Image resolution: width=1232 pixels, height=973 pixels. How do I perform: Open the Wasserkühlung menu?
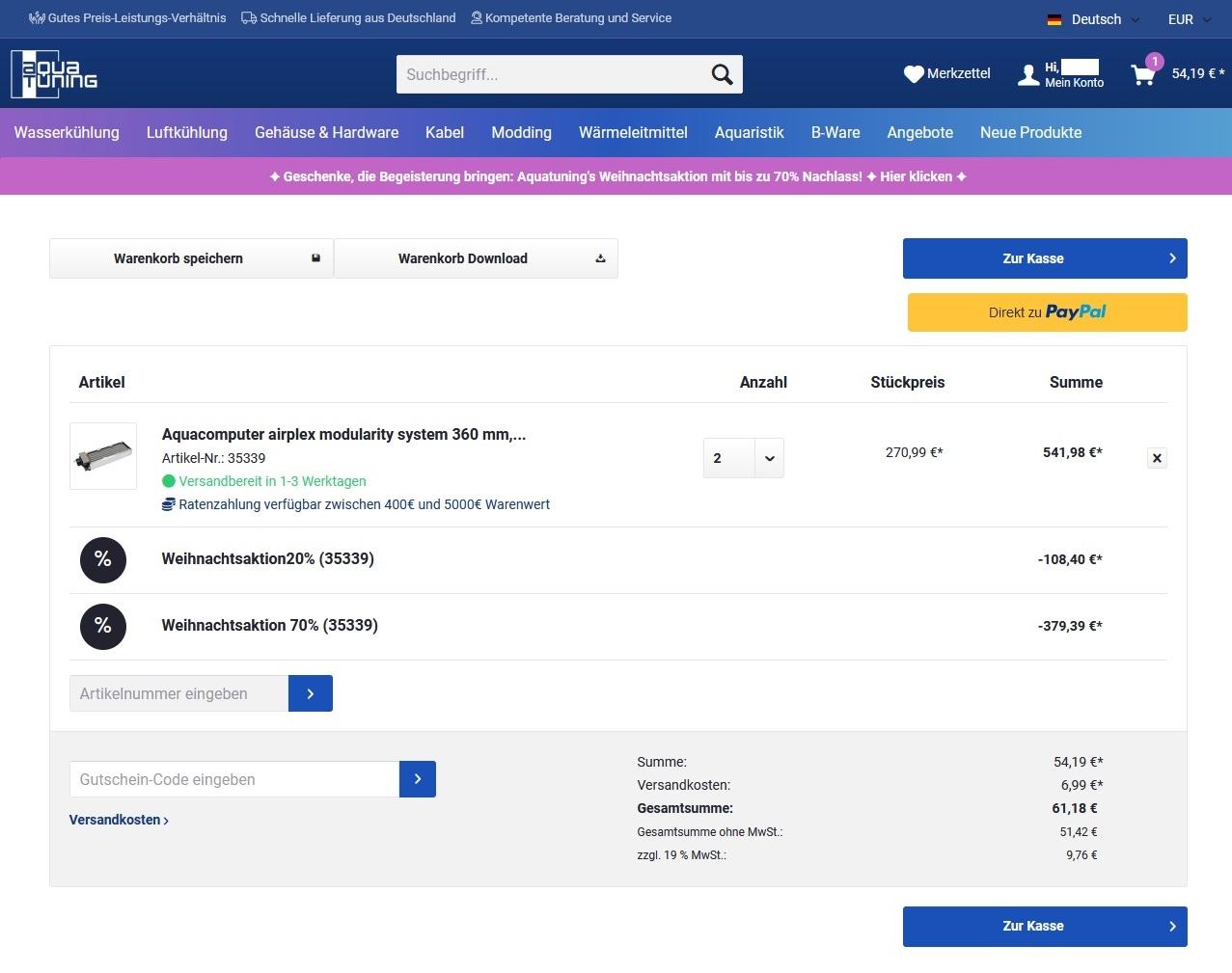67,133
